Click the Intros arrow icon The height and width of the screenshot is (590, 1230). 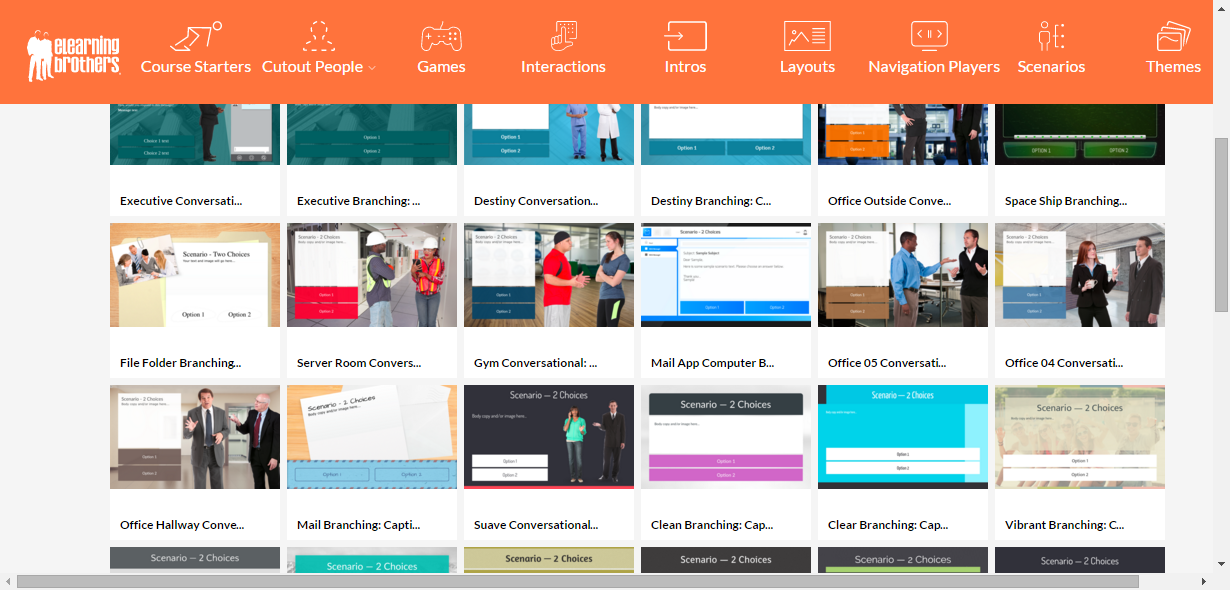pos(685,37)
